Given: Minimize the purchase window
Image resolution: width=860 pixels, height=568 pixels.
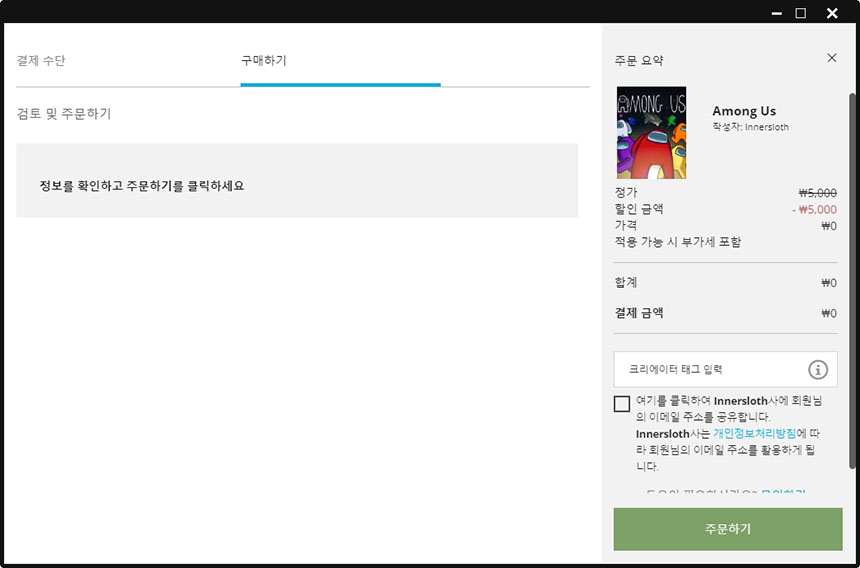Looking at the screenshot, I should click(777, 13).
